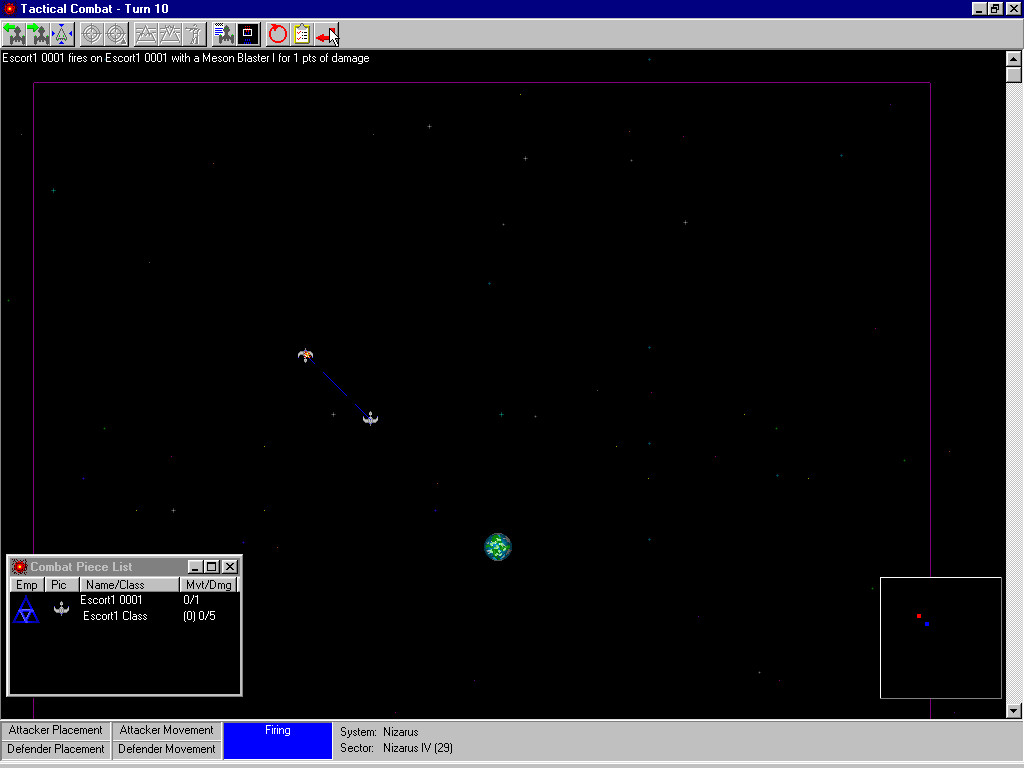Click the firing message log text
This screenshot has height=768, width=1024.
185,58
